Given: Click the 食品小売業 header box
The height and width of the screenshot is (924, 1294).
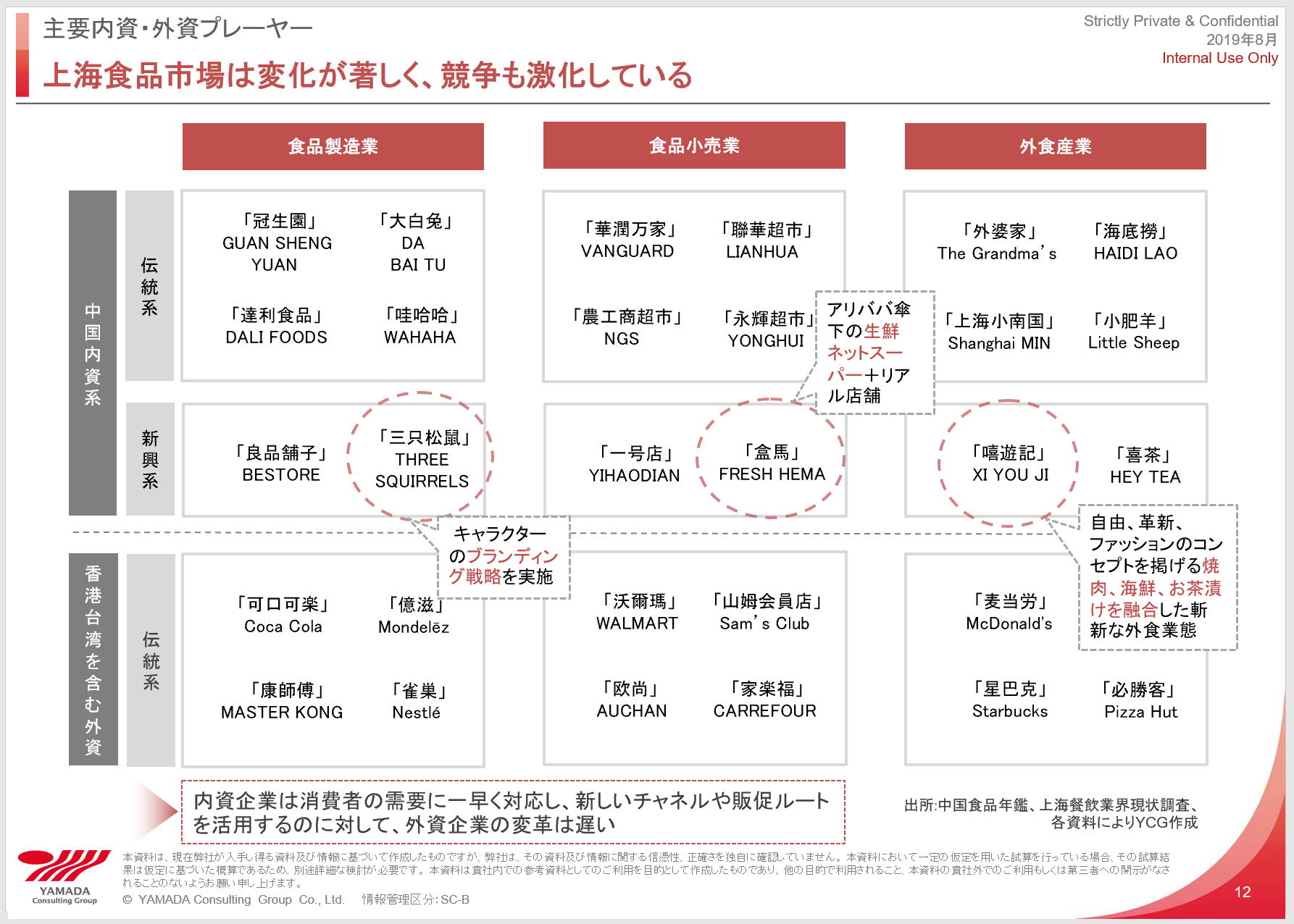Looking at the screenshot, I should (694, 146).
